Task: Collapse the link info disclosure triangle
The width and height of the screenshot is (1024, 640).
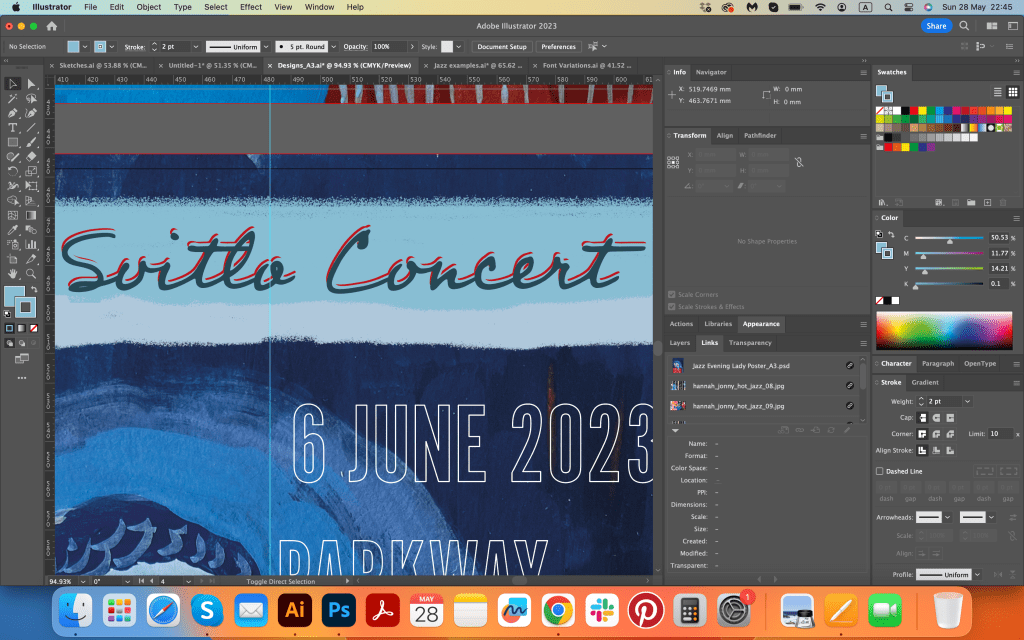Action: [x=675, y=430]
